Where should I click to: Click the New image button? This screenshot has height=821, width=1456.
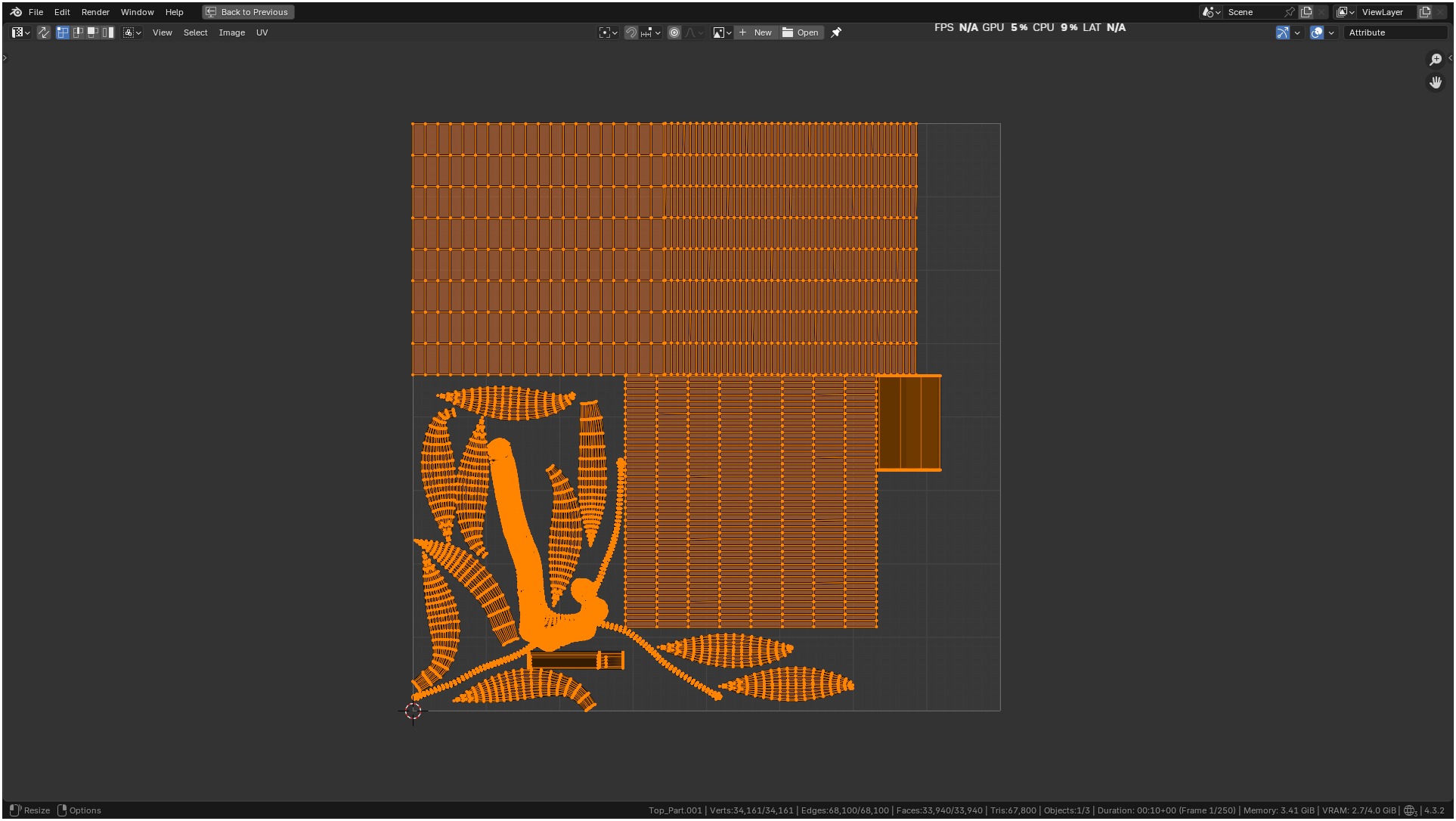point(755,33)
